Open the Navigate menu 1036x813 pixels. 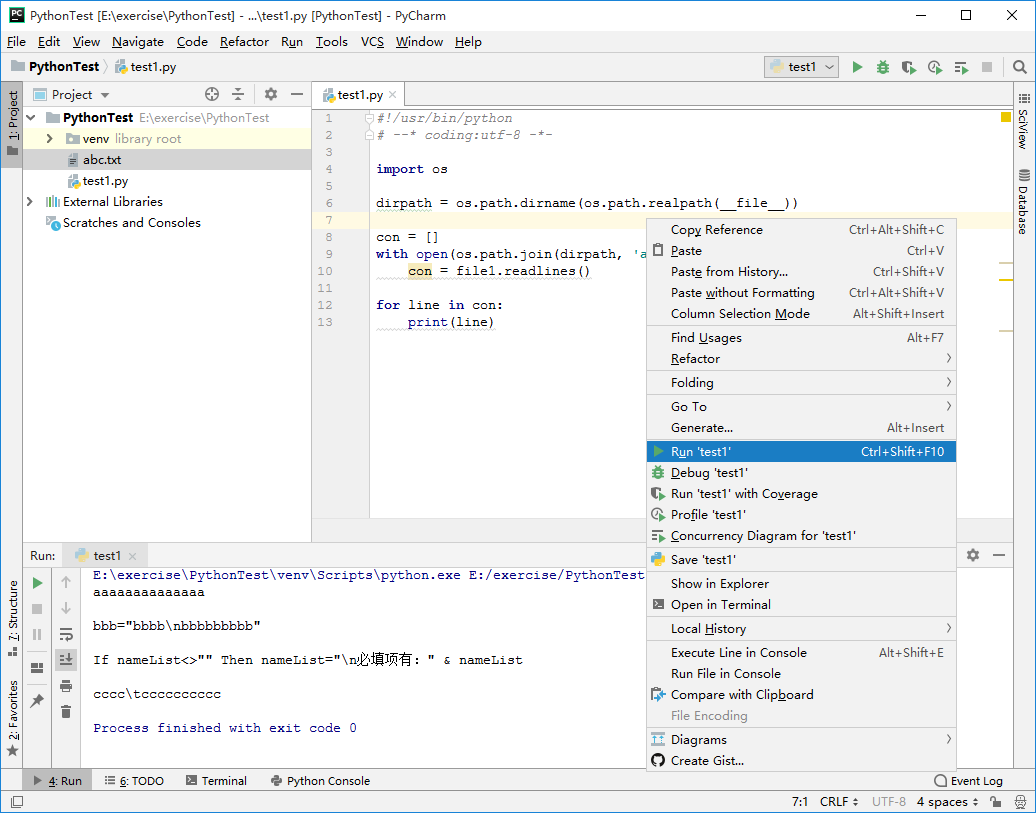(137, 42)
